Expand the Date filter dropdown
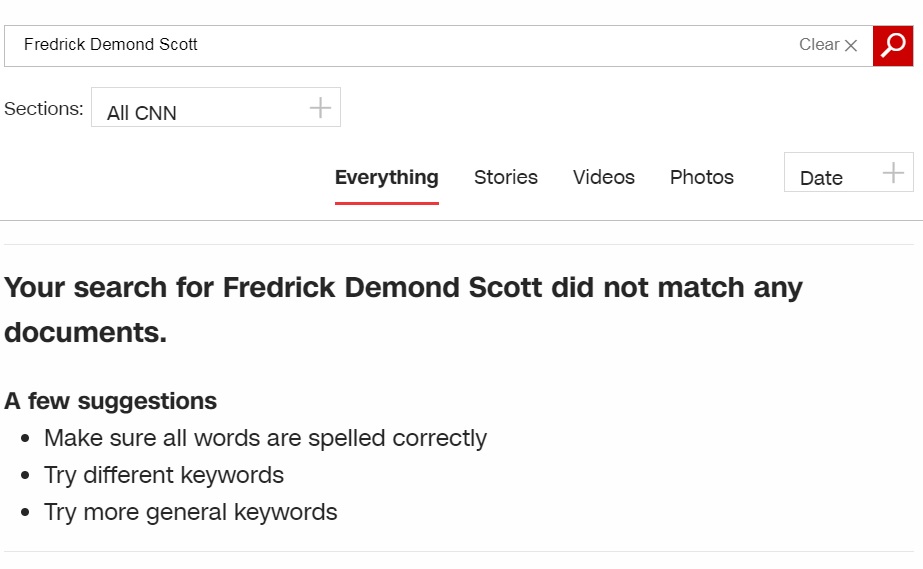Viewport: 923px width, 569px height. click(x=849, y=172)
